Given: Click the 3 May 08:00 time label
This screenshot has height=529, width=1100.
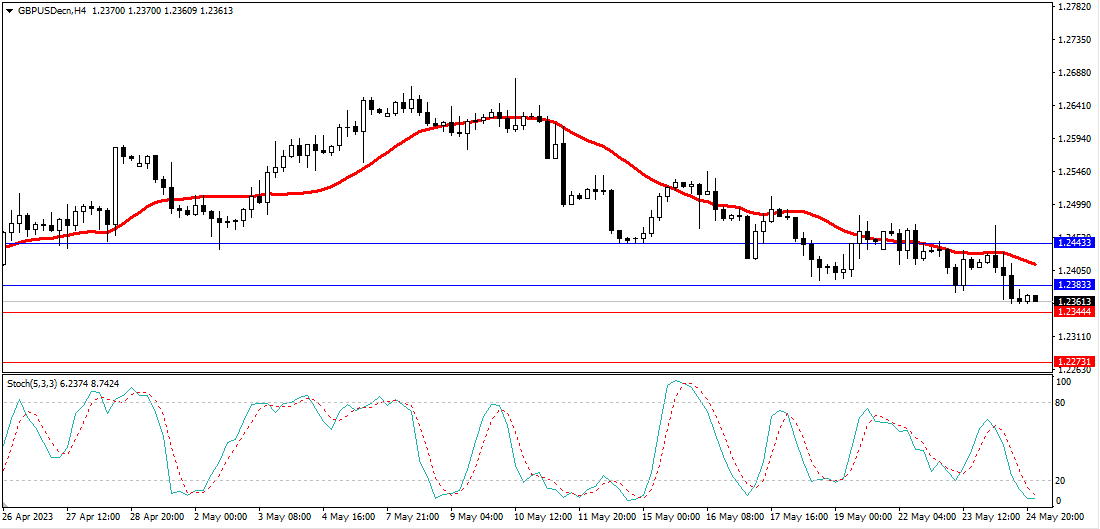Looking at the screenshot, I should click(x=286, y=516).
